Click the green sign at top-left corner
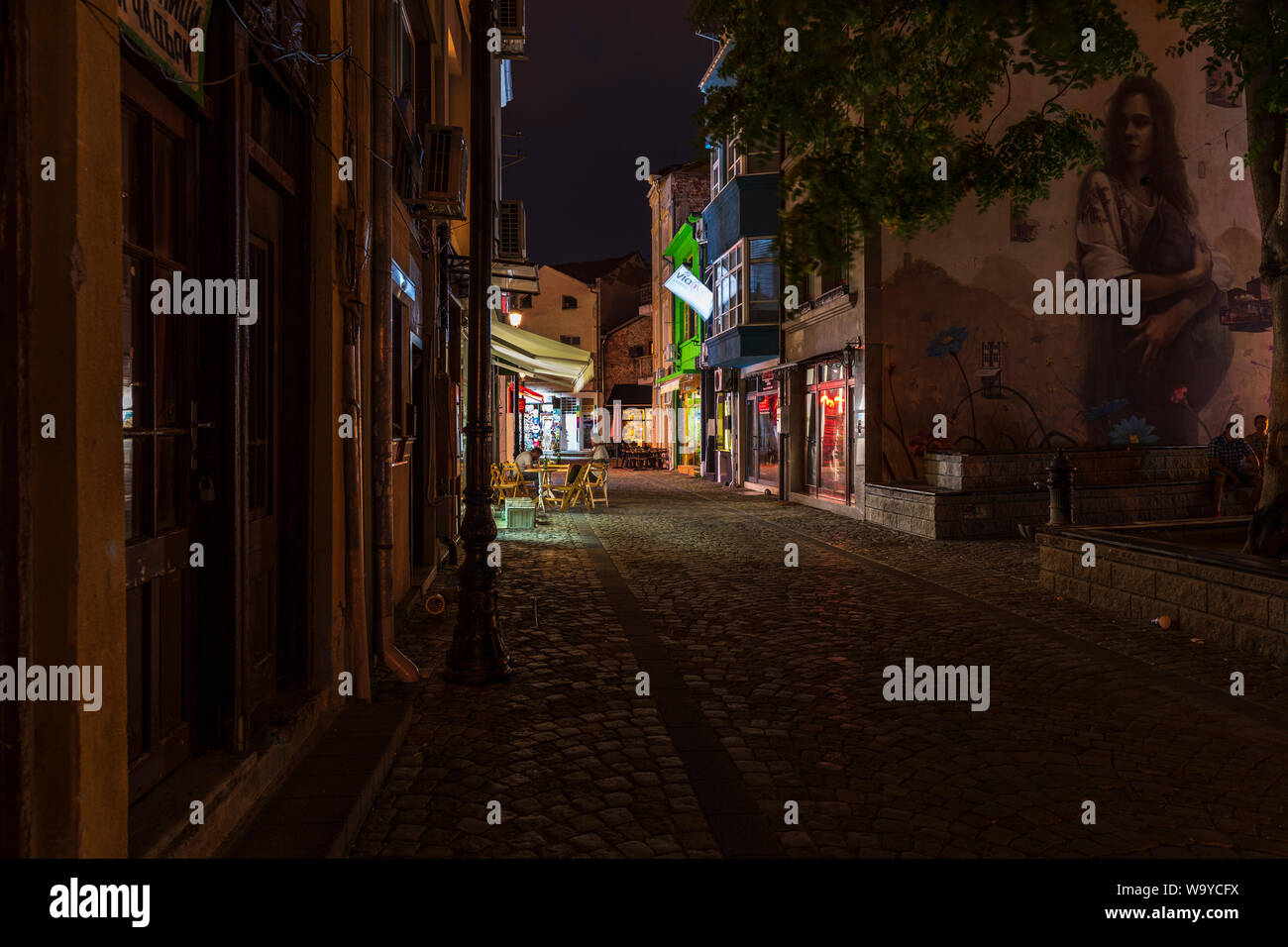Viewport: 1288px width, 947px height. tap(165, 39)
